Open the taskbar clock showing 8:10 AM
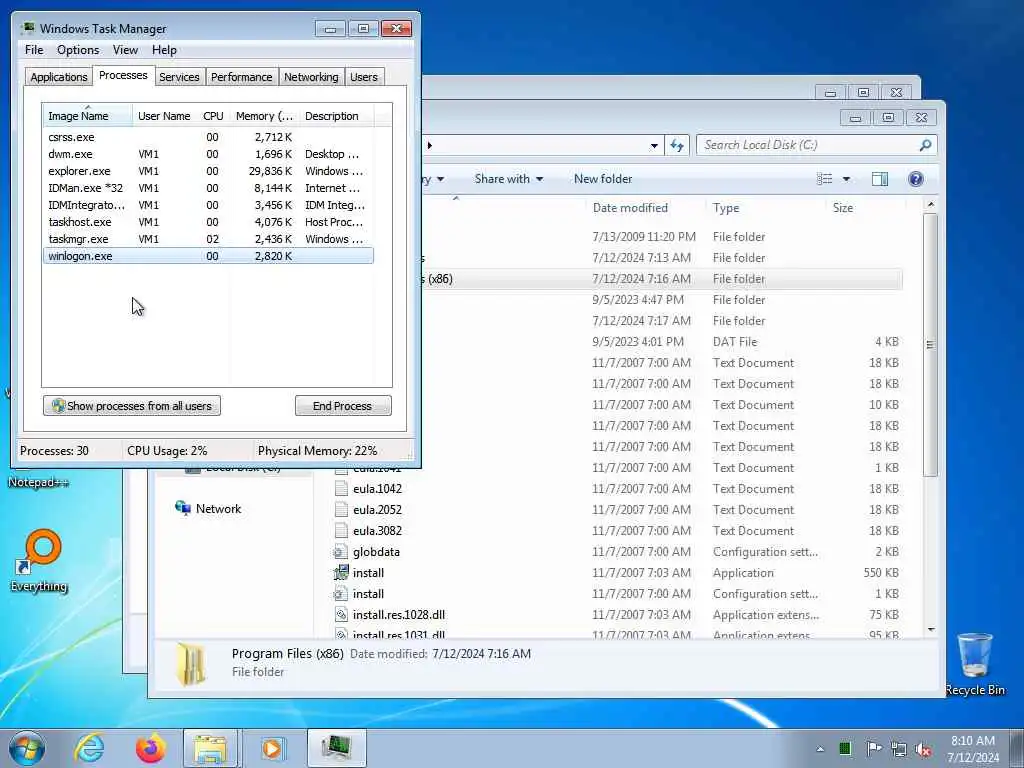1024x768 pixels. [x=973, y=749]
